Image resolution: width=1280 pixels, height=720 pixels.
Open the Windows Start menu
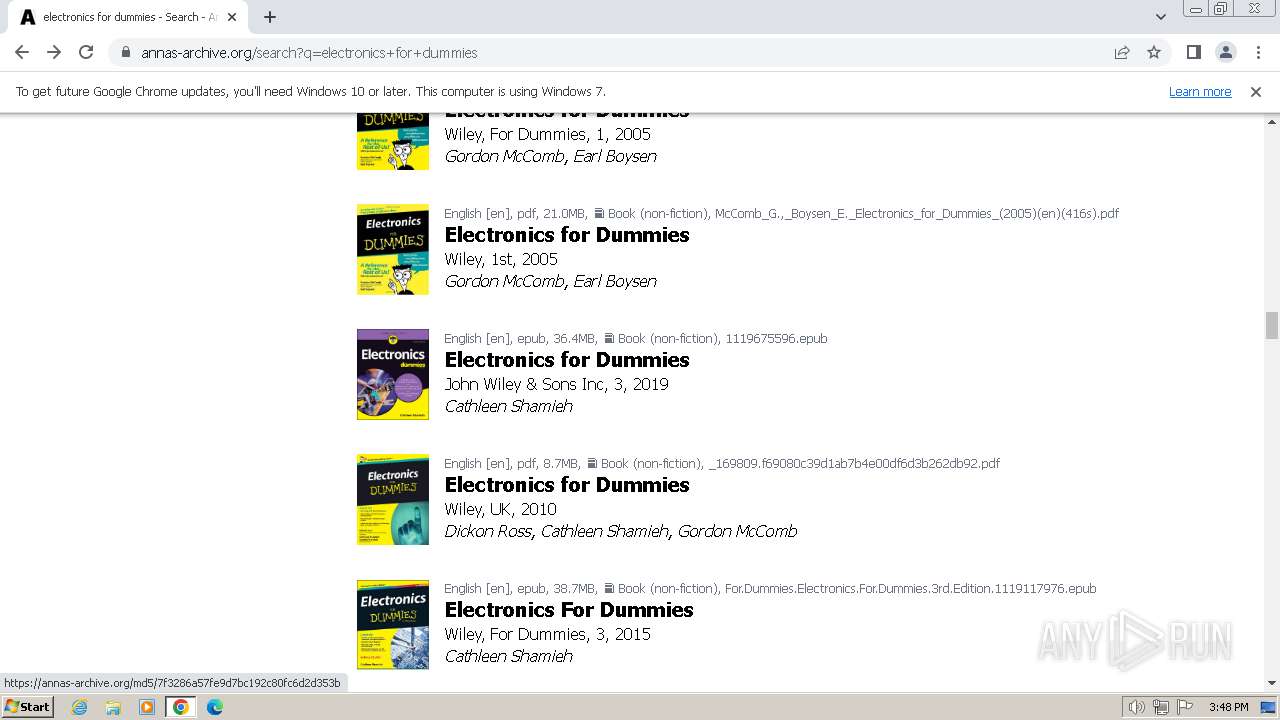(x=28, y=706)
